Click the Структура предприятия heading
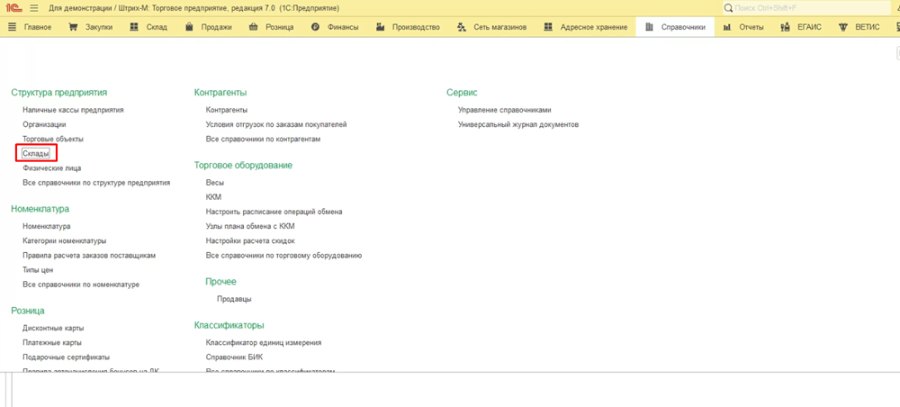Viewport: 900px width, 407px height. tap(59, 92)
